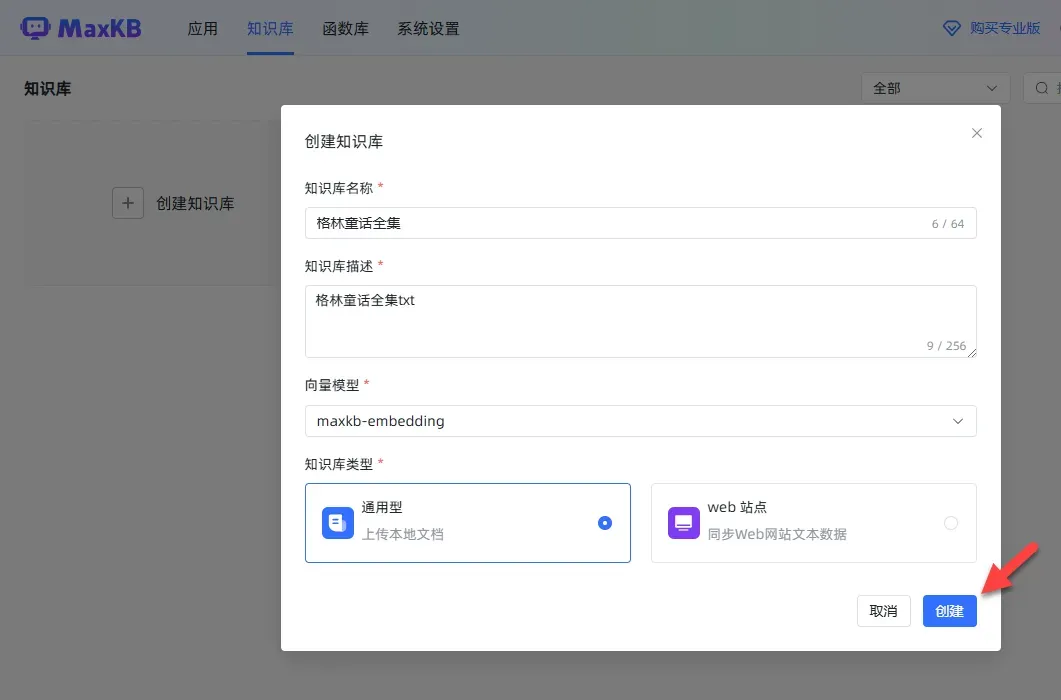
Task: Click the MaxKB robot logo icon
Action: 35,28
